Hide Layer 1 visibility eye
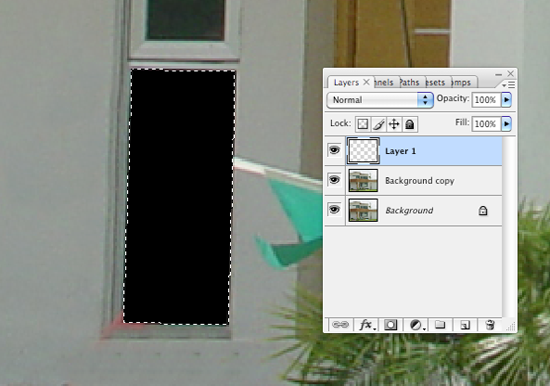 (x=335, y=151)
